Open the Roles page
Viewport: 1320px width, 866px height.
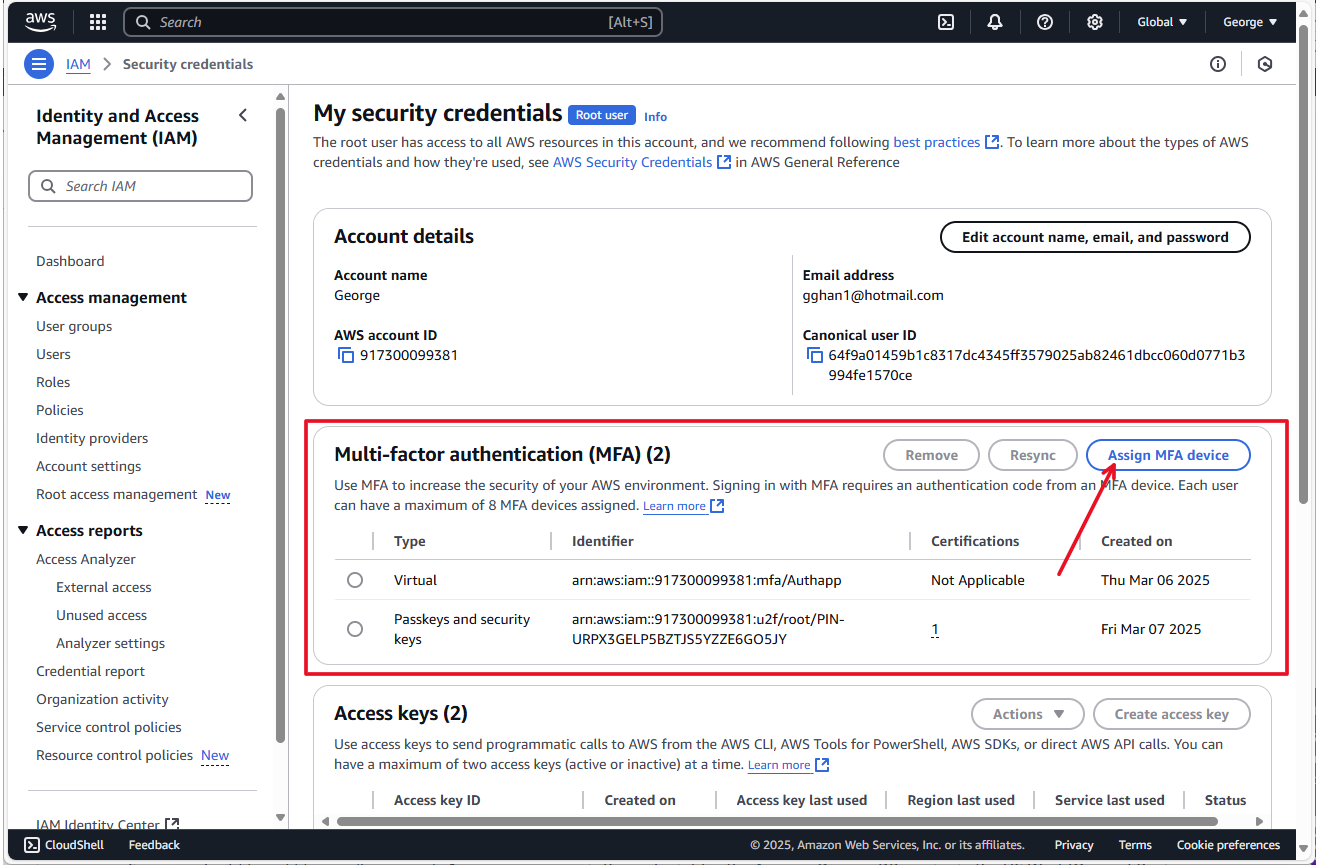[53, 382]
